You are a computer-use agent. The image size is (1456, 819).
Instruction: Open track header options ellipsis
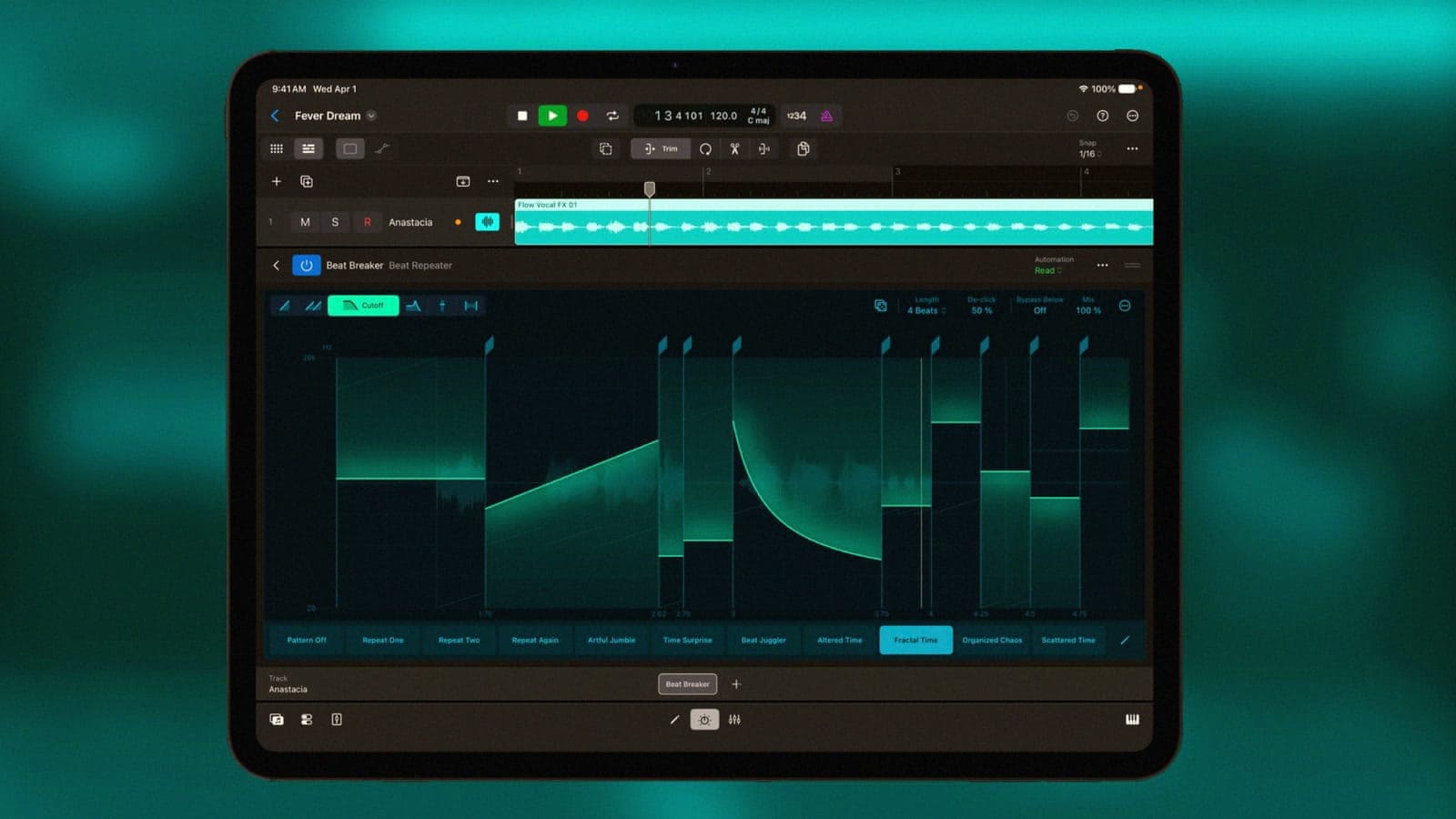493,181
